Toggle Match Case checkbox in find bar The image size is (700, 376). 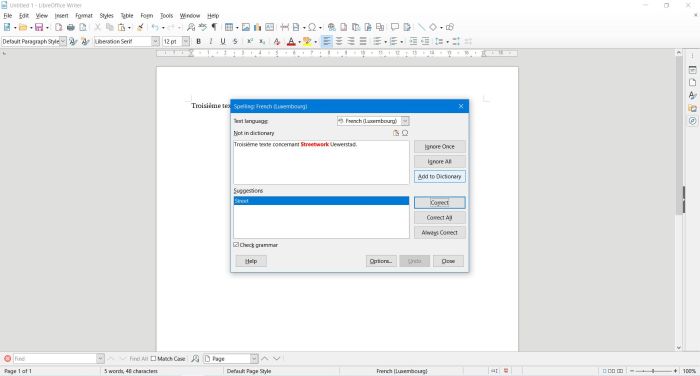153,359
